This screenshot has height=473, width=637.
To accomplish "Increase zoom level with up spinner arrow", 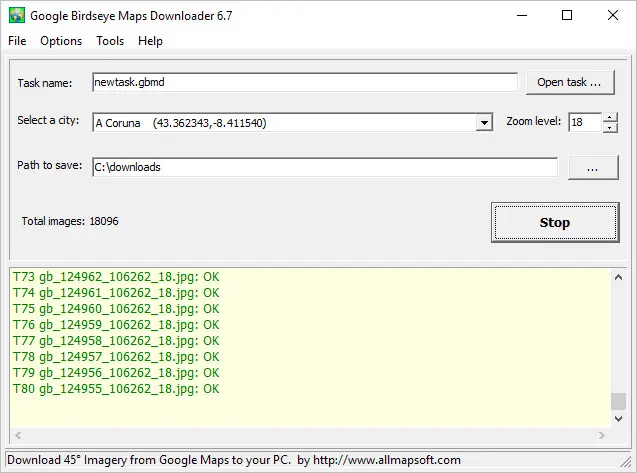I will point(610,117).
